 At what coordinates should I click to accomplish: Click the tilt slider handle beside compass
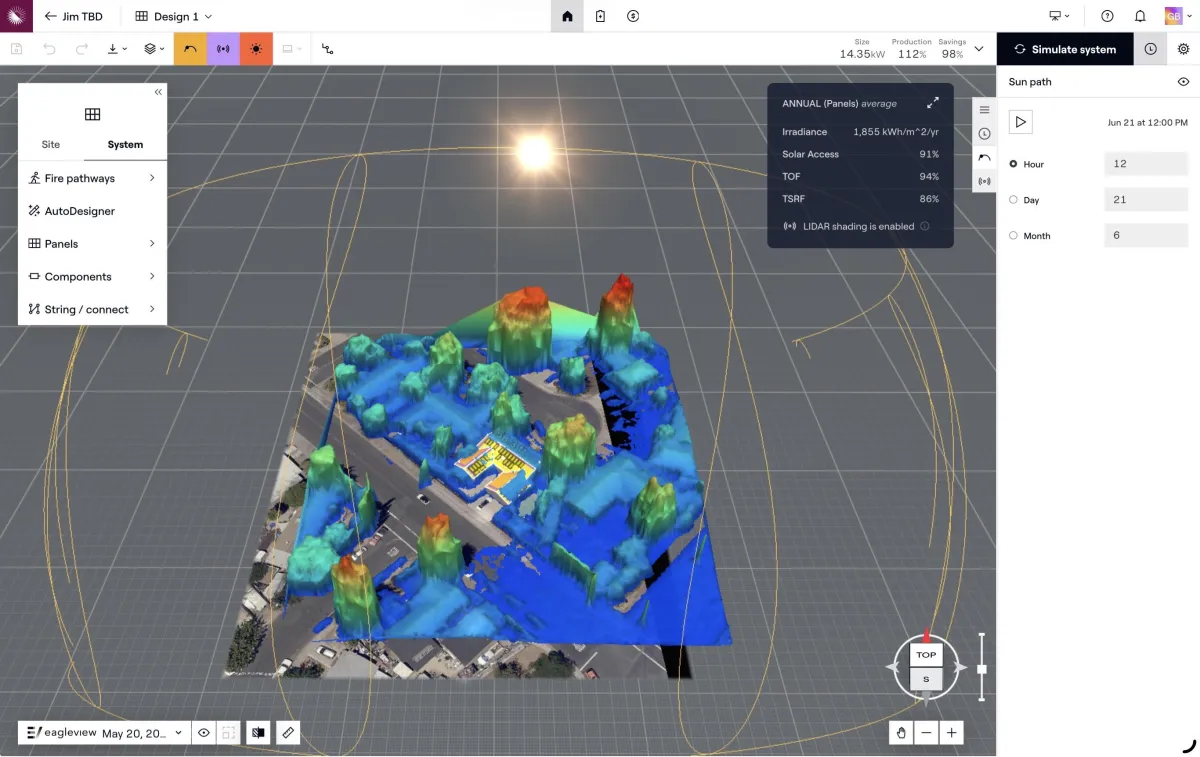[982, 669]
